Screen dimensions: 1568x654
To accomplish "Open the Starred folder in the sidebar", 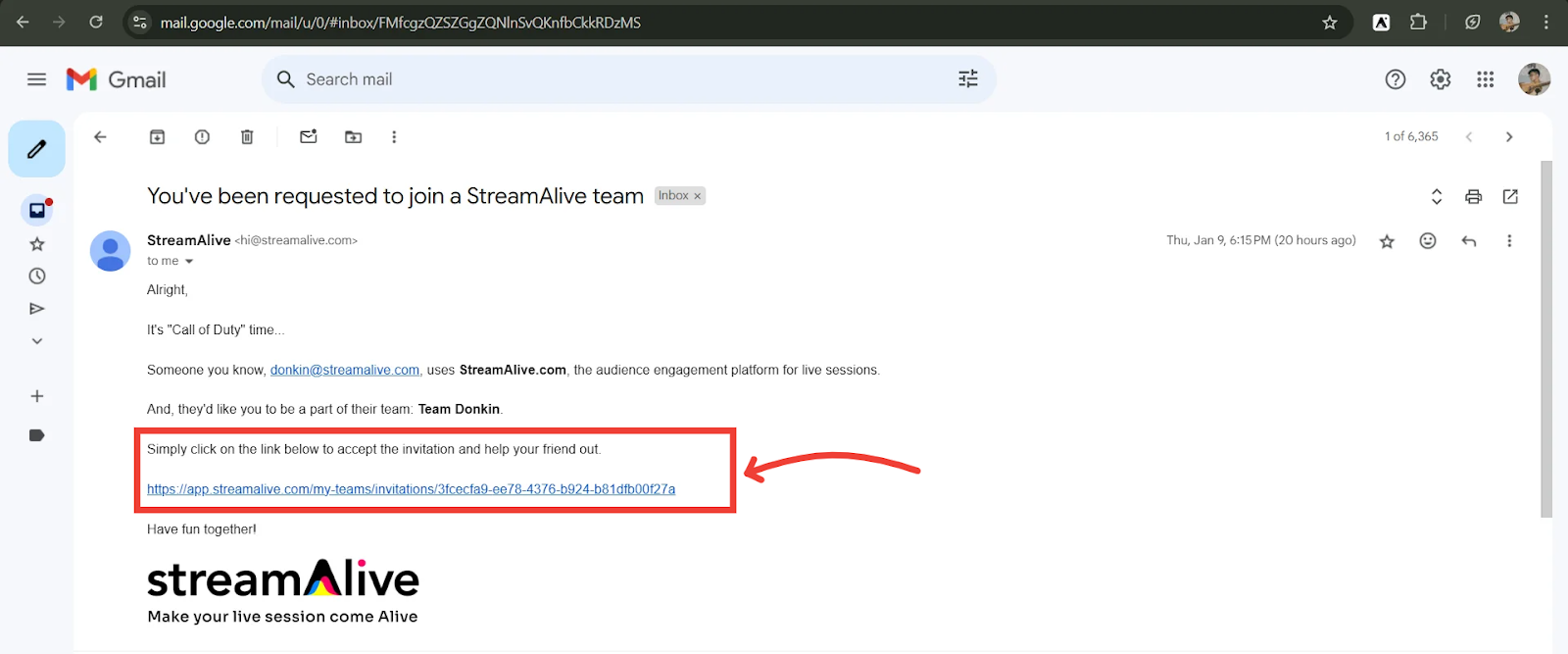I will pos(37,244).
